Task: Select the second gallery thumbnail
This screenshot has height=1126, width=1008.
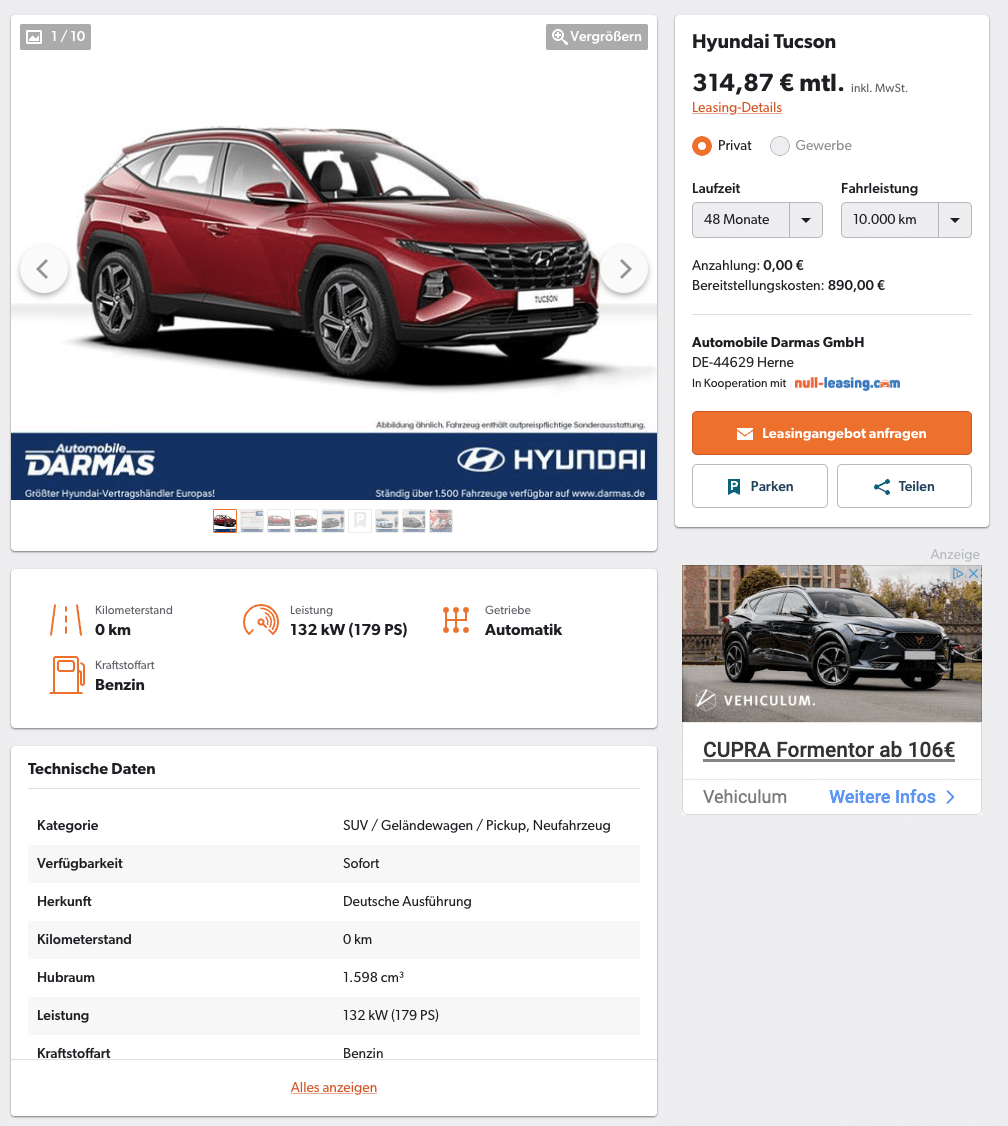Action: click(x=252, y=521)
